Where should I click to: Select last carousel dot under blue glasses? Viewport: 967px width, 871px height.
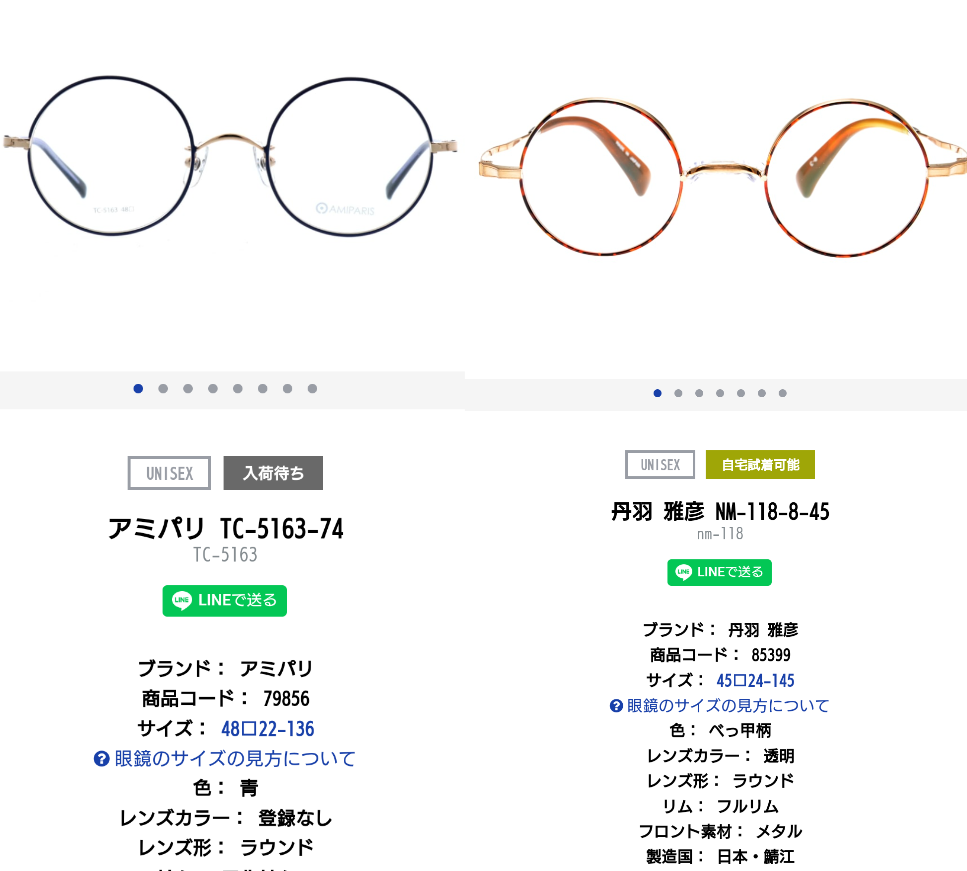(312, 389)
